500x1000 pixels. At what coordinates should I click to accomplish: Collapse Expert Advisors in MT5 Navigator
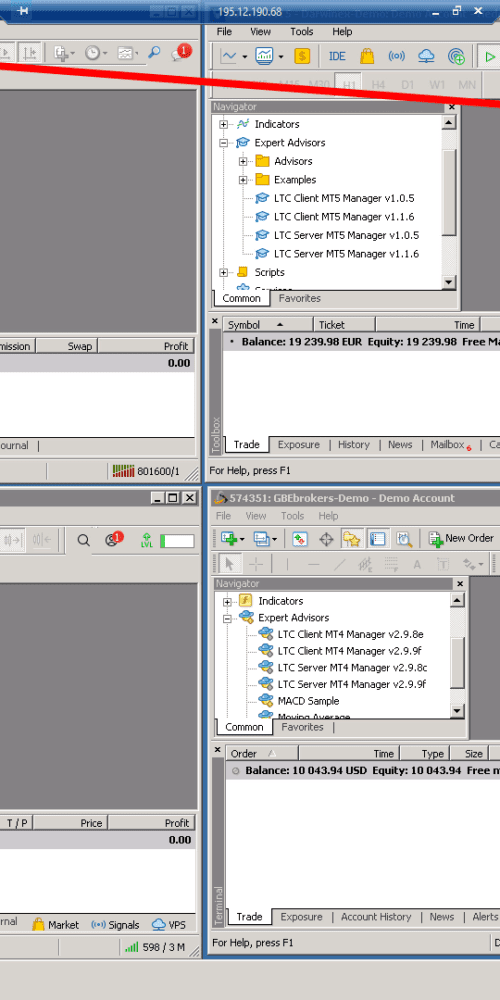point(223,143)
